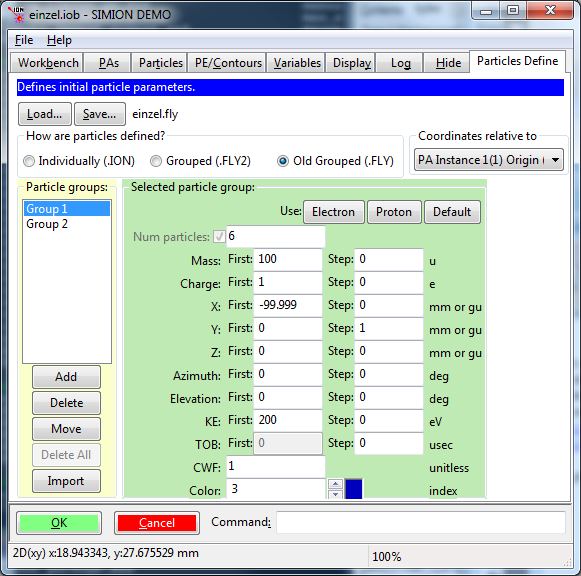Screen dimensions: 581x576
Task: Click the X First field showing -99.999
Action: 288,305
